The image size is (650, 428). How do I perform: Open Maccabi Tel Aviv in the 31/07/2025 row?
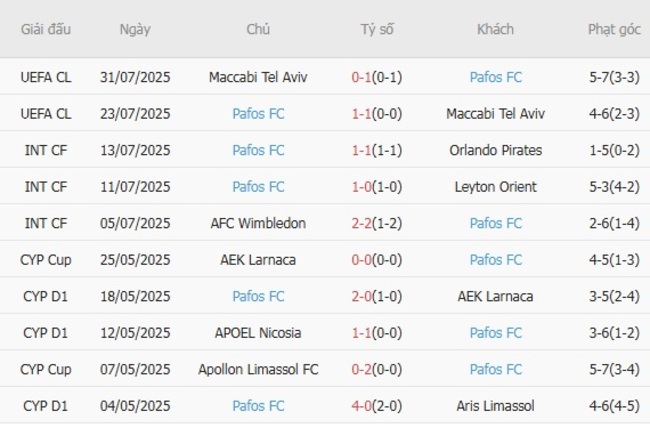[258, 77]
